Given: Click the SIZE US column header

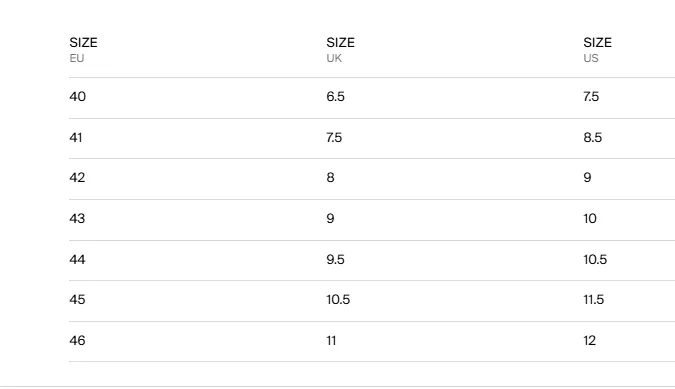Looking at the screenshot, I should 598,49.
